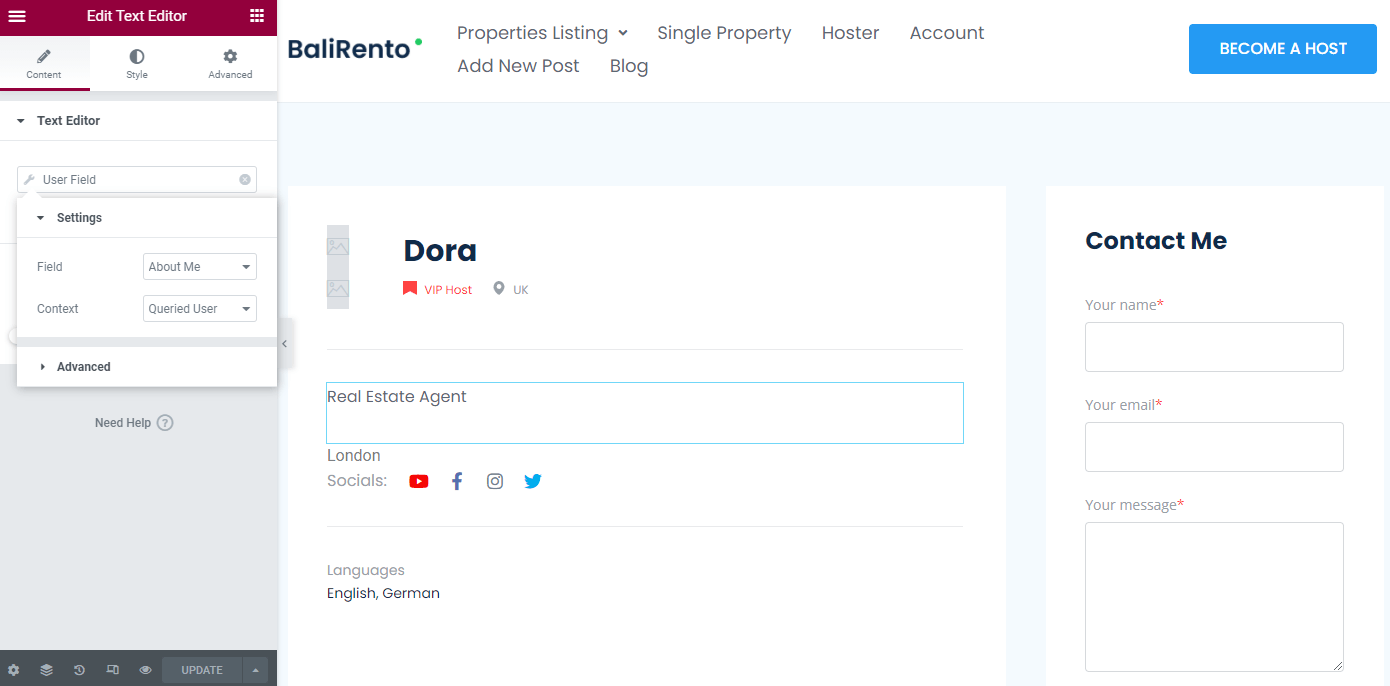Focus the Your message textarea

click(1214, 597)
